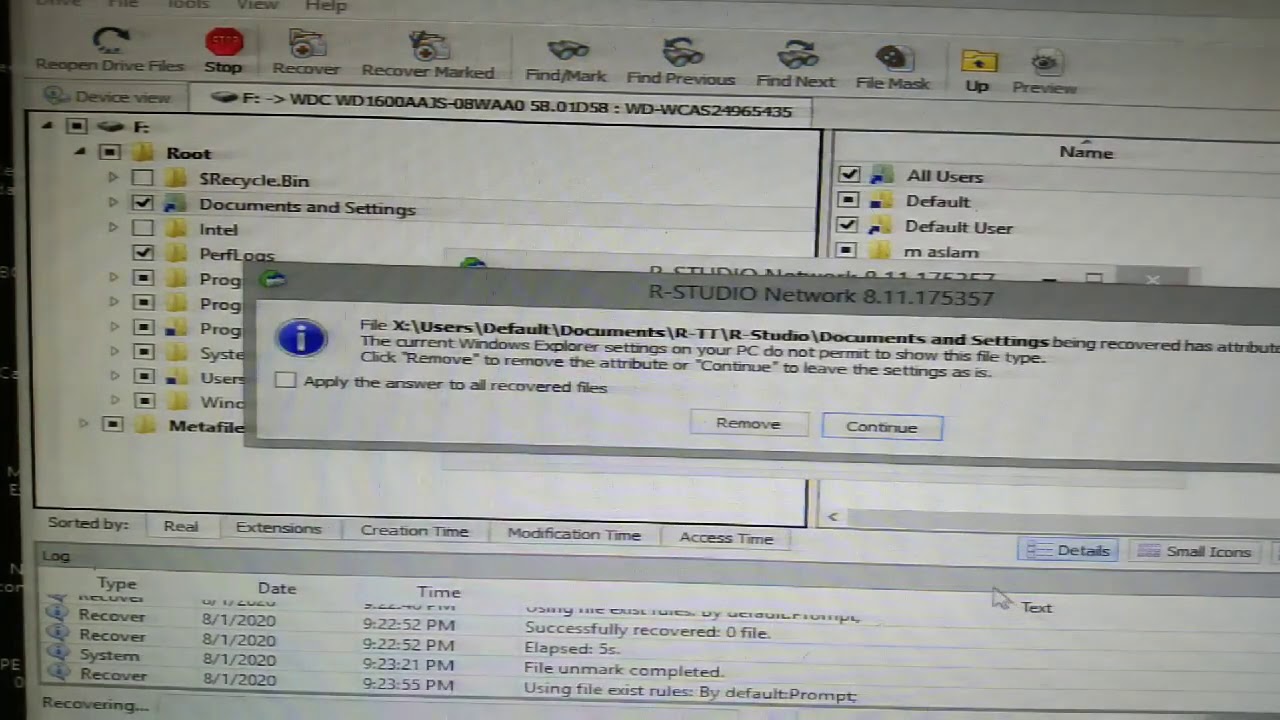Viewport: 1280px width, 720px height.
Task: Open the File Mask tool
Action: pos(892,59)
